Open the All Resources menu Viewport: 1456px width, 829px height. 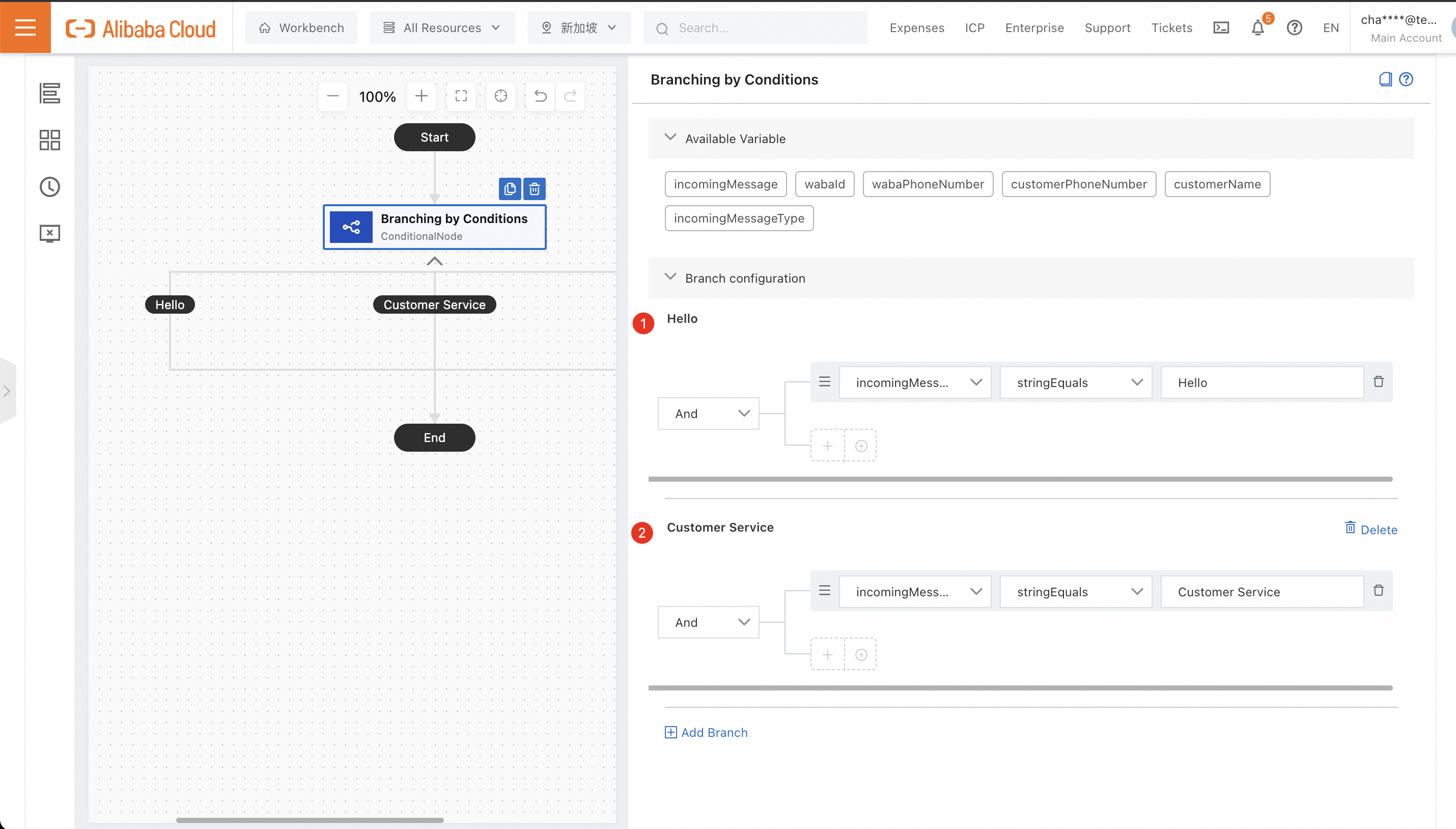(x=442, y=28)
